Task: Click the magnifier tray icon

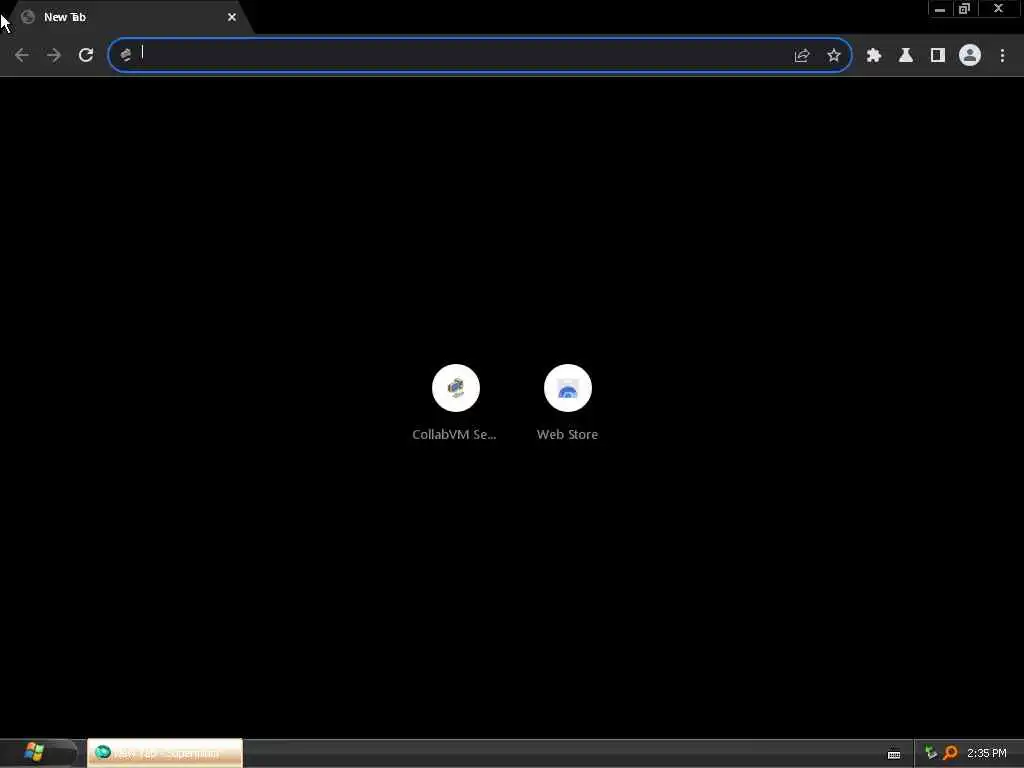Action: tap(951, 753)
